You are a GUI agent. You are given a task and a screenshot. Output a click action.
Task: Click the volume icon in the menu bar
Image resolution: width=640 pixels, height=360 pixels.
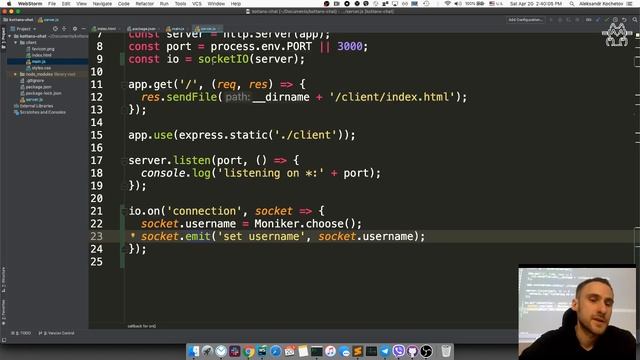coord(458,4)
